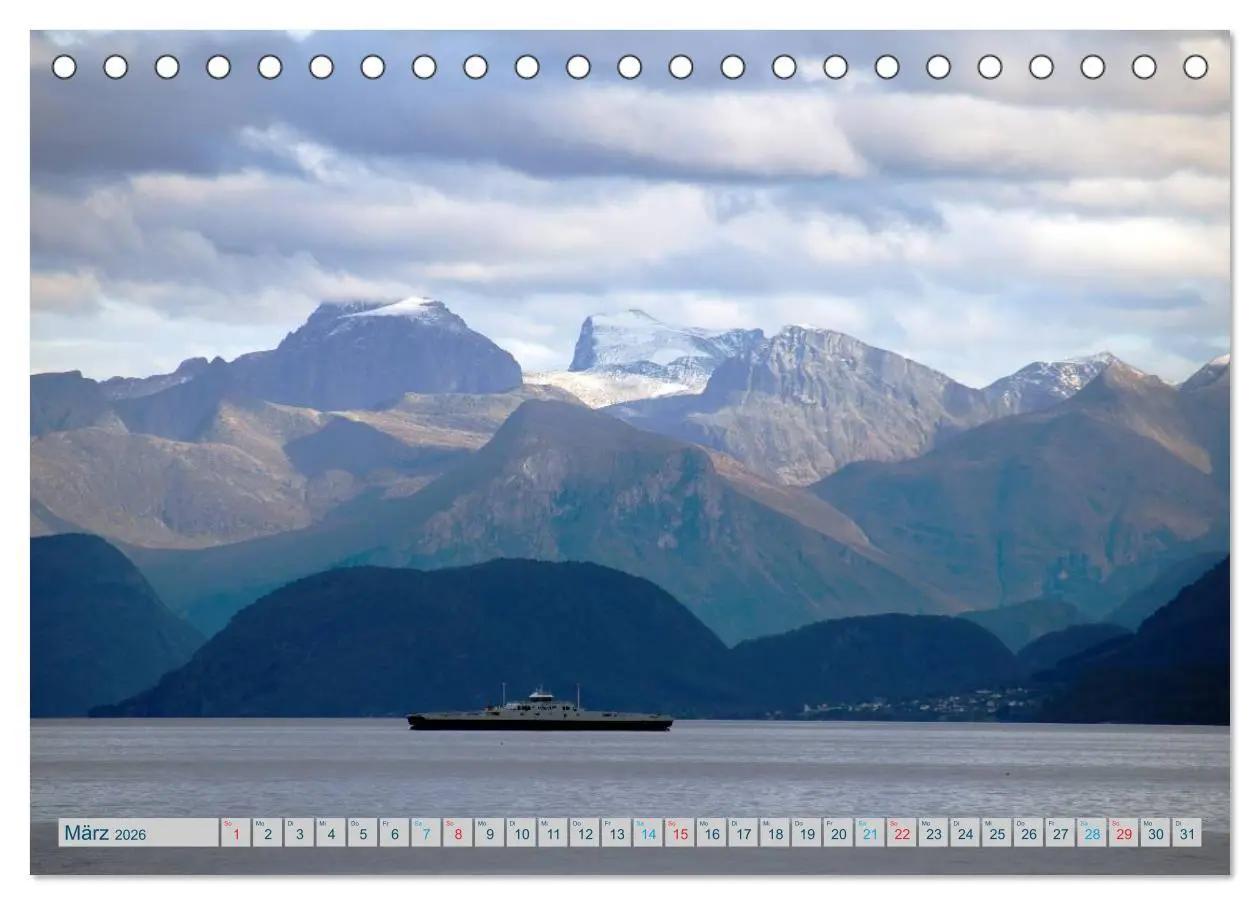The image size is (1260, 905).
Task: Select the last day cell numbered 31
Action: [1187, 833]
